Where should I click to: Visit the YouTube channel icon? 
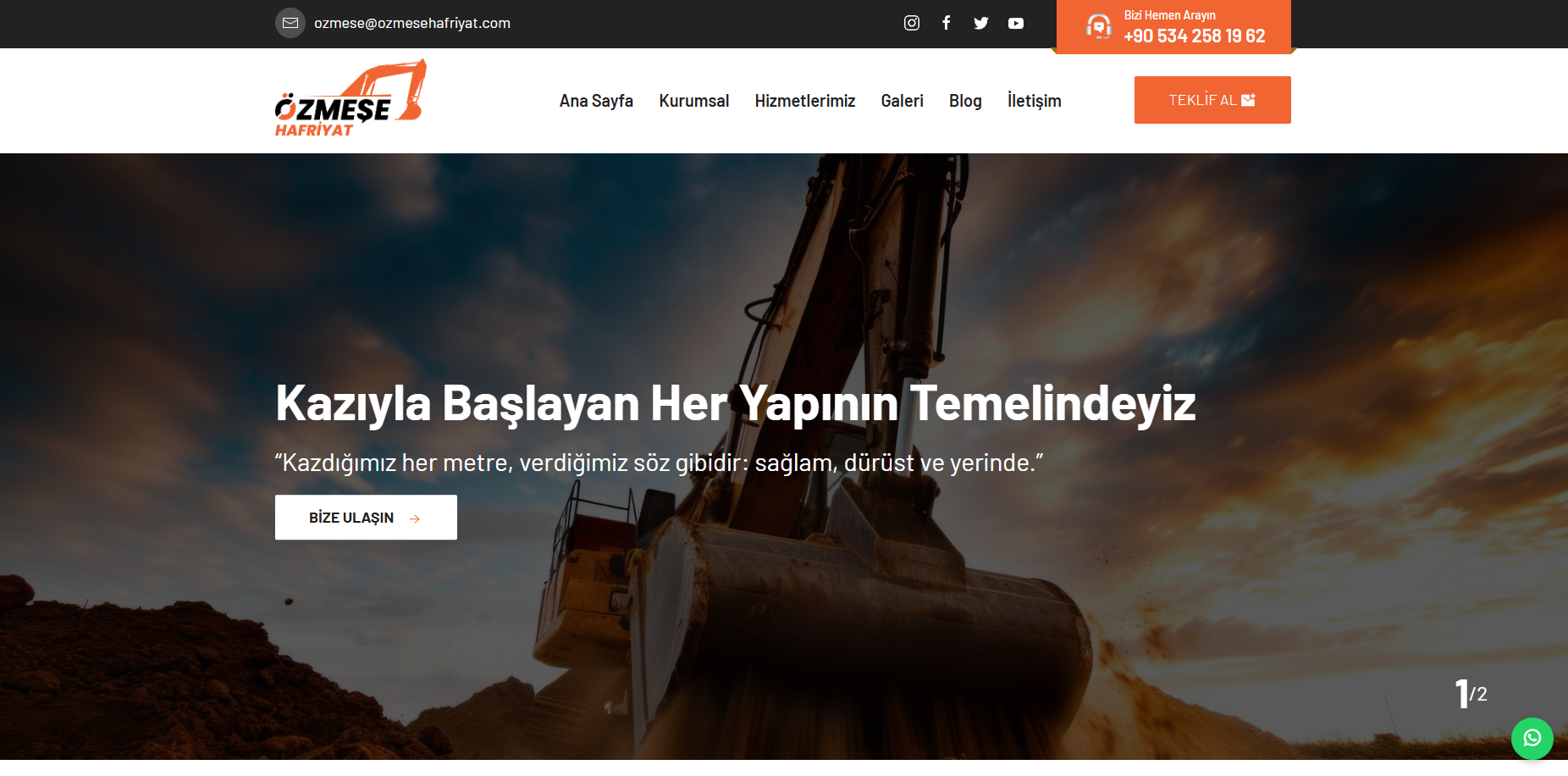(x=1015, y=23)
